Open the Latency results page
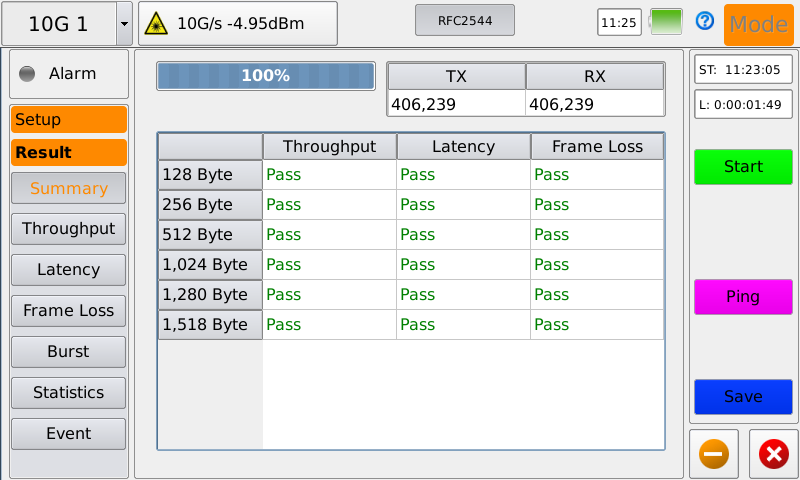This screenshot has height=480, width=800. point(68,269)
